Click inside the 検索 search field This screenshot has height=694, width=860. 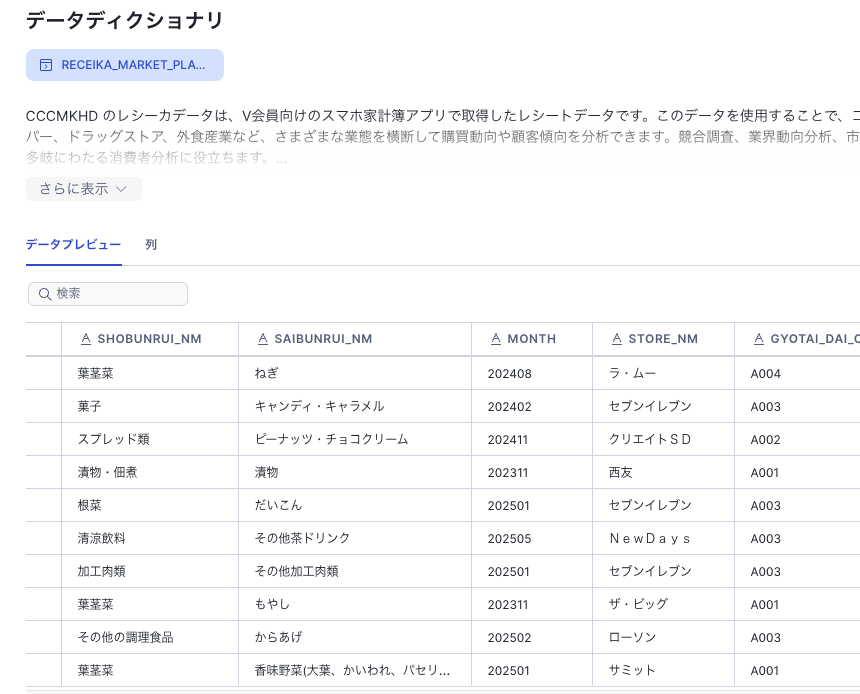107,294
